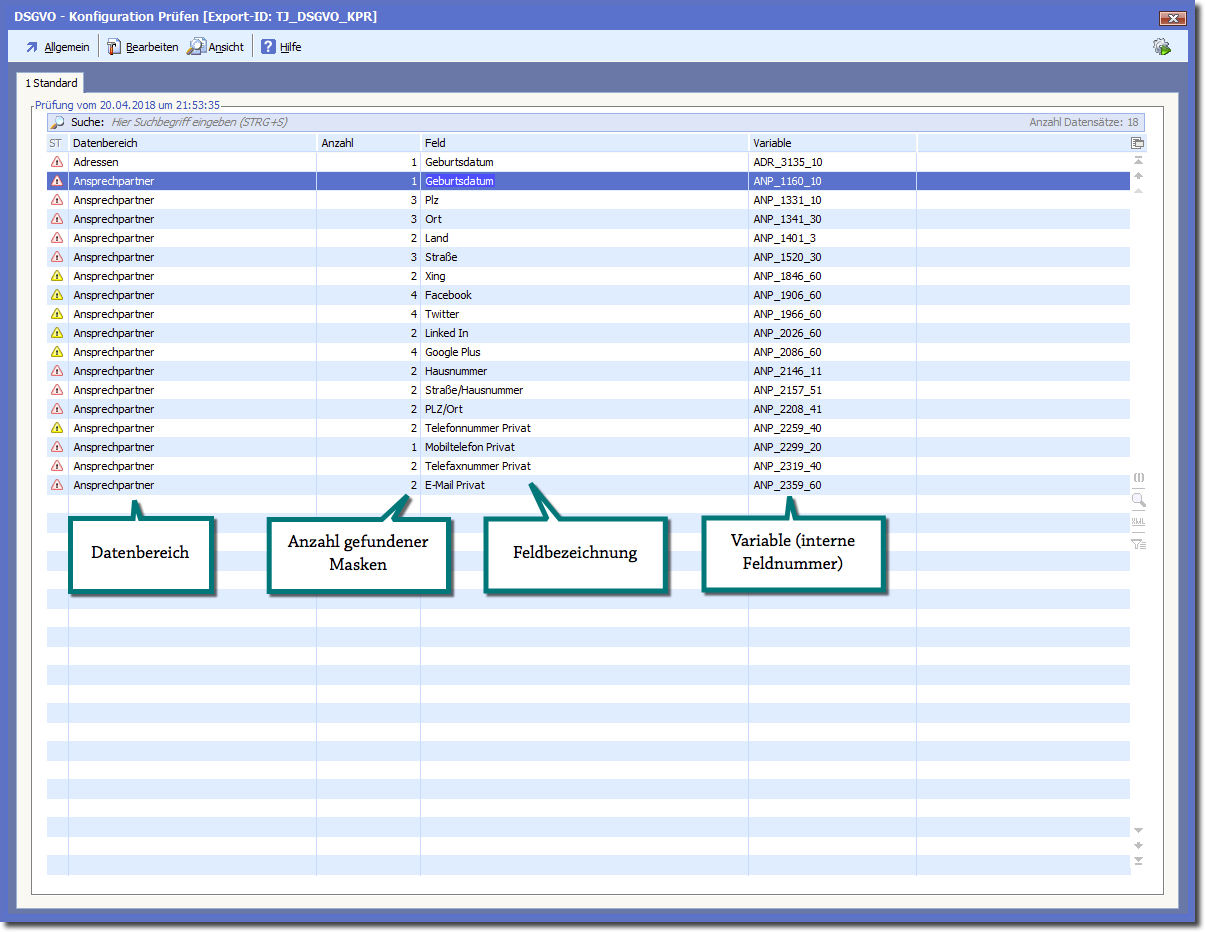Open the Bearbeiten menu
Viewport: 1205px width, 932px height.
[x=143, y=47]
